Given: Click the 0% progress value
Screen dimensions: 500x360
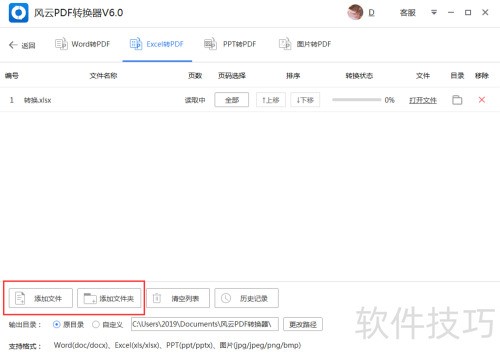Looking at the screenshot, I should click(x=389, y=100).
